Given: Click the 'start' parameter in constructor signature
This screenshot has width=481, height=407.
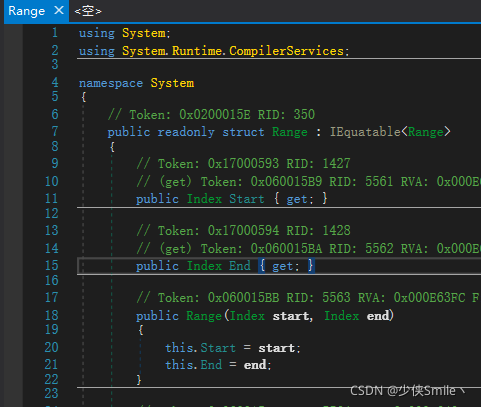Looking at the screenshot, I should [291, 316].
